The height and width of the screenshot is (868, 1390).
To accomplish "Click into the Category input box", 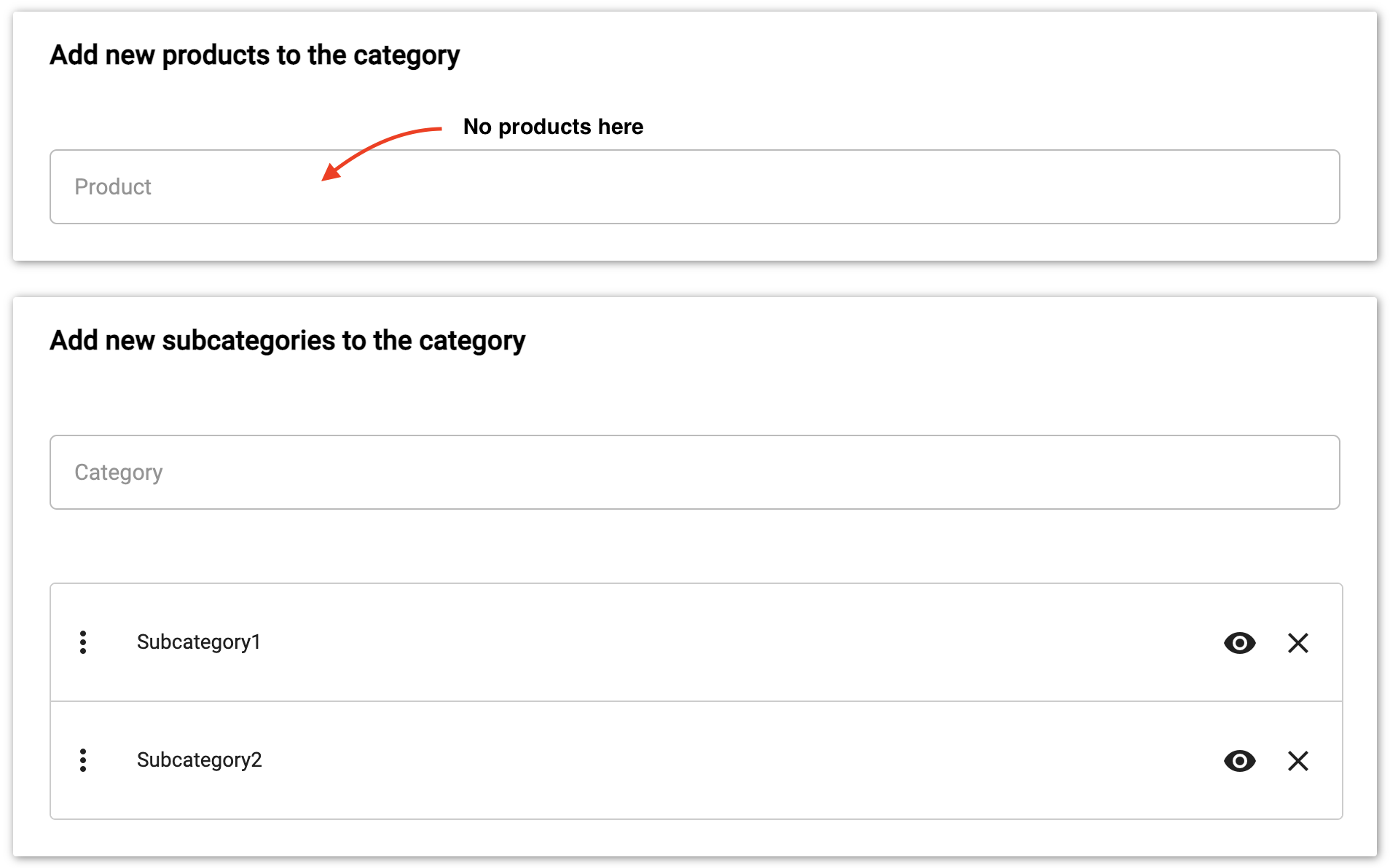I will (x=694, y=473).
